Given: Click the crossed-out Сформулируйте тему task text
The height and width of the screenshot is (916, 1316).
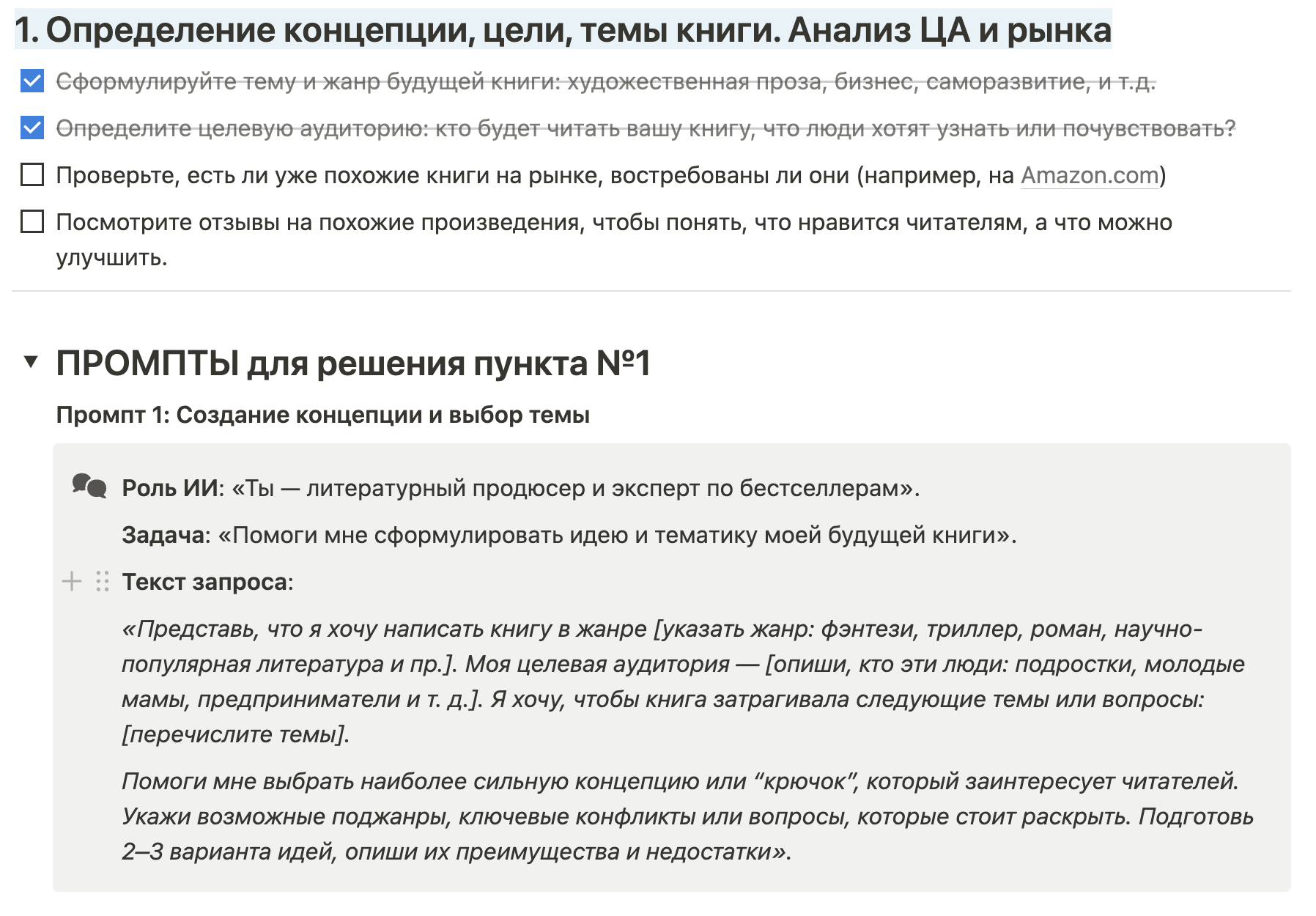Looking at the screenshot, I should click(605, 82).
